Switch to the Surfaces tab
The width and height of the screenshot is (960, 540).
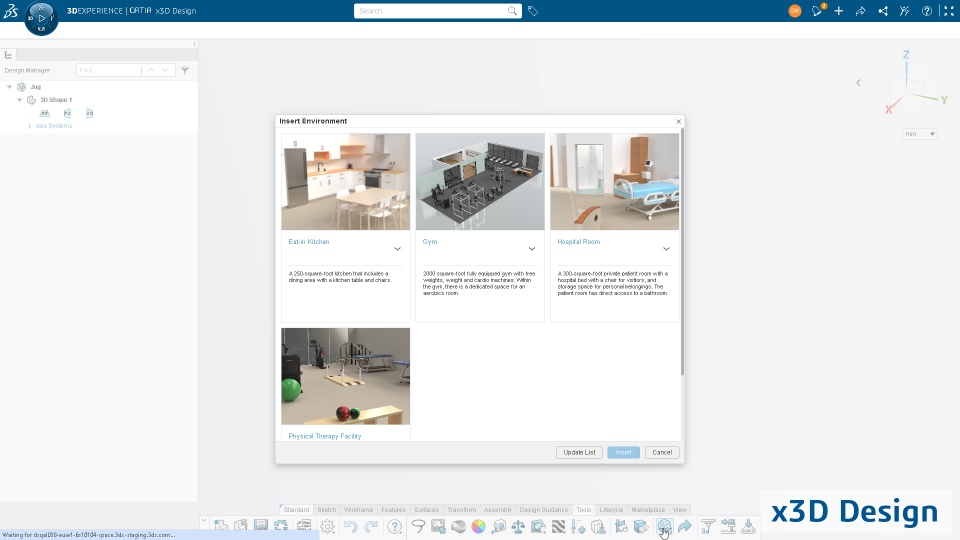[426, 509]
